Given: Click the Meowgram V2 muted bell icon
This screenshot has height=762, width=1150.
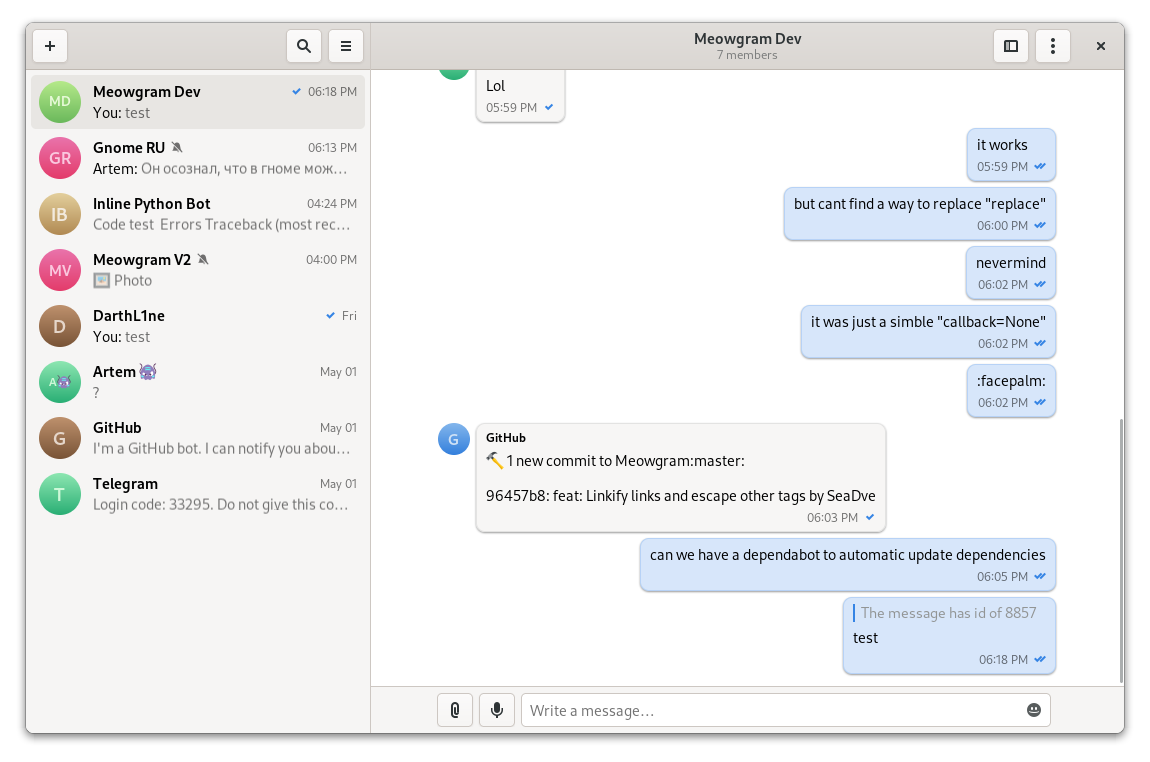Looking at the screenshot, I should pyautogui.click(x=203, y=260).
